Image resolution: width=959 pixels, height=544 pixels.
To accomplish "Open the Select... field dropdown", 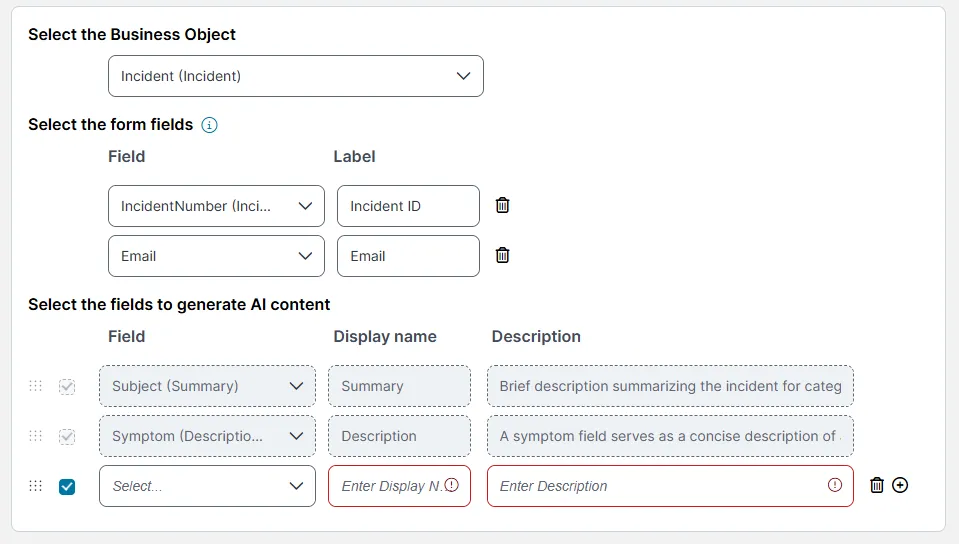I will click(207, 486).
